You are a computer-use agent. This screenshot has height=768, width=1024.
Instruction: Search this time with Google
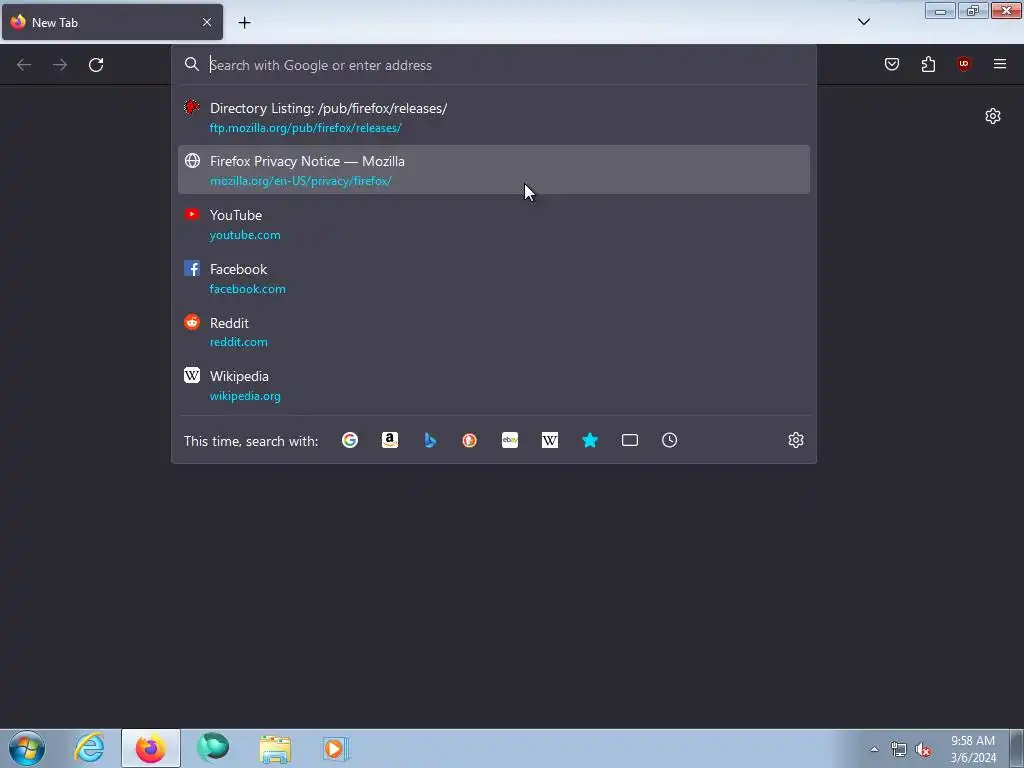click(350, 440)
